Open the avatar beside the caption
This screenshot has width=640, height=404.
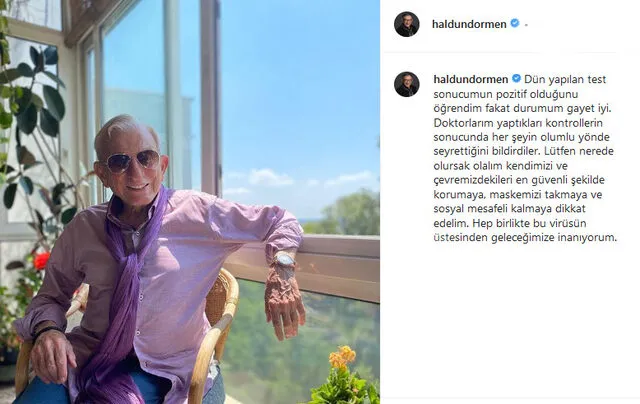pos(407,84)
